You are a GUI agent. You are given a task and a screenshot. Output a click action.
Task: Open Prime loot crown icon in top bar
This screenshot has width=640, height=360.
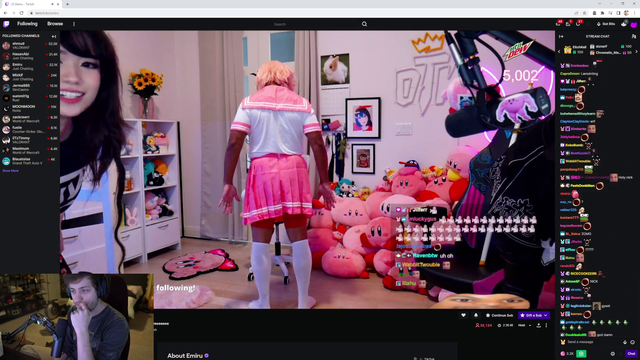pos(558,24)
